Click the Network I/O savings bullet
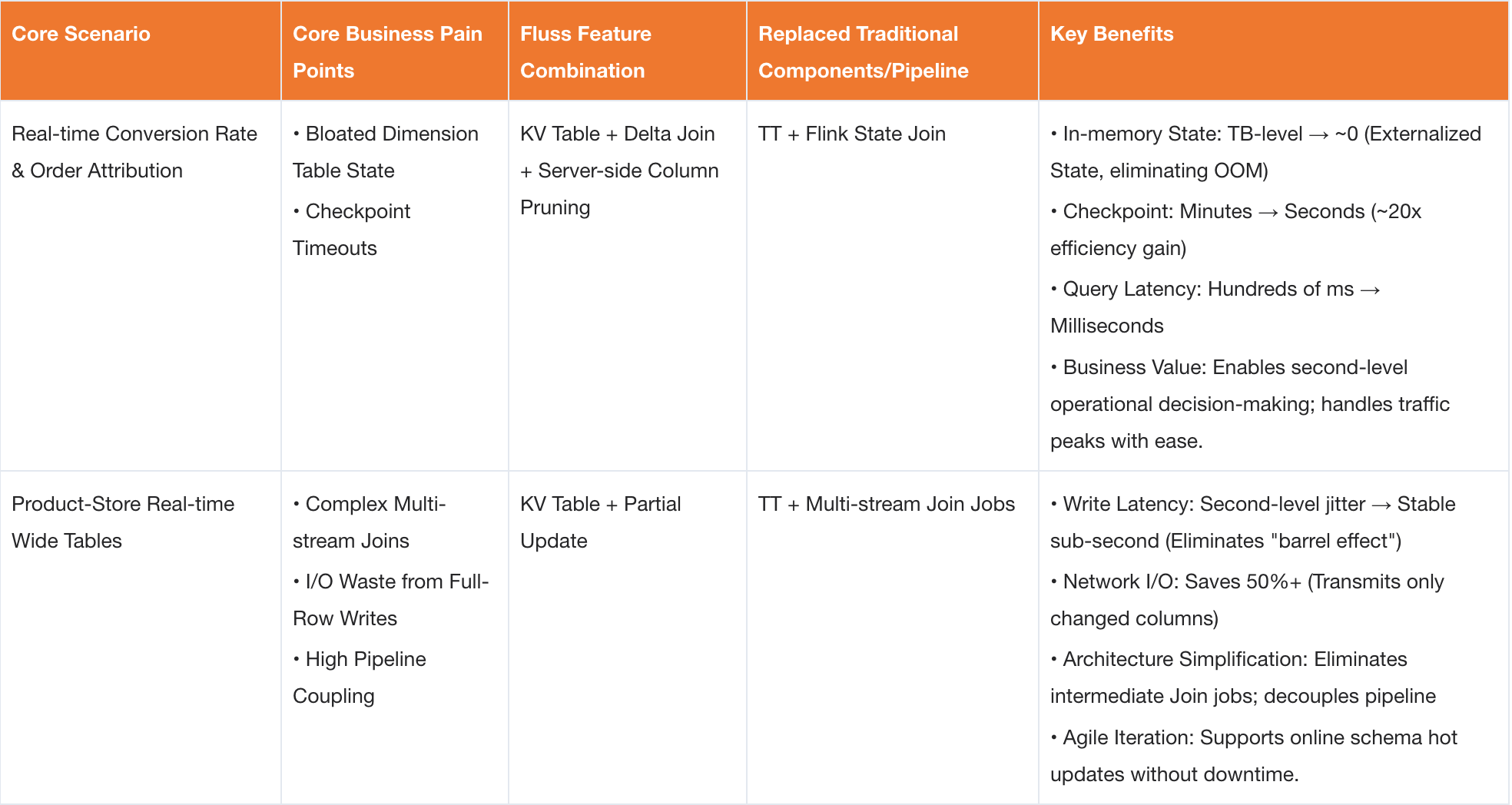Viewport: 1512px width, 805px height. pyautogui.click(x=1247, y=600)
